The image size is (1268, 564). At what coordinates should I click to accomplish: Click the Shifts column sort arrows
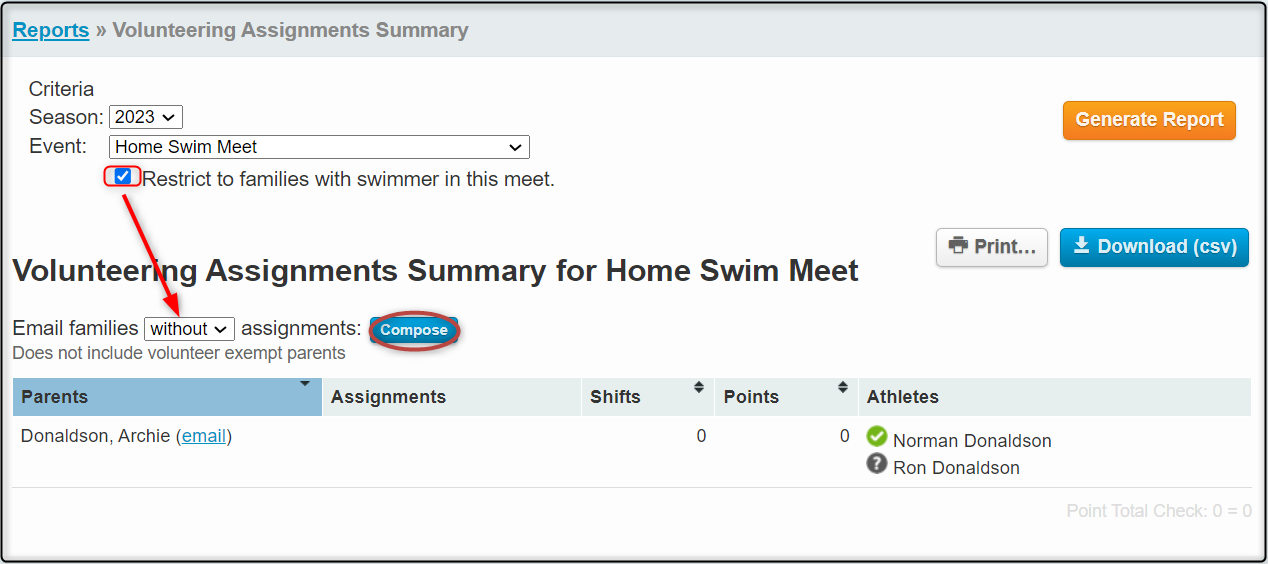pos(699,388)
